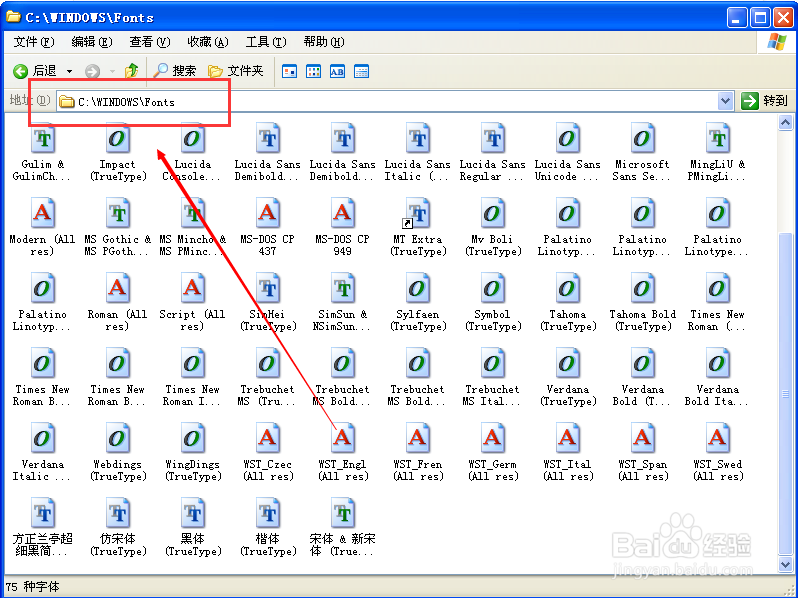Select the Microsoft Sans Serif font icon

pos(642,138)
